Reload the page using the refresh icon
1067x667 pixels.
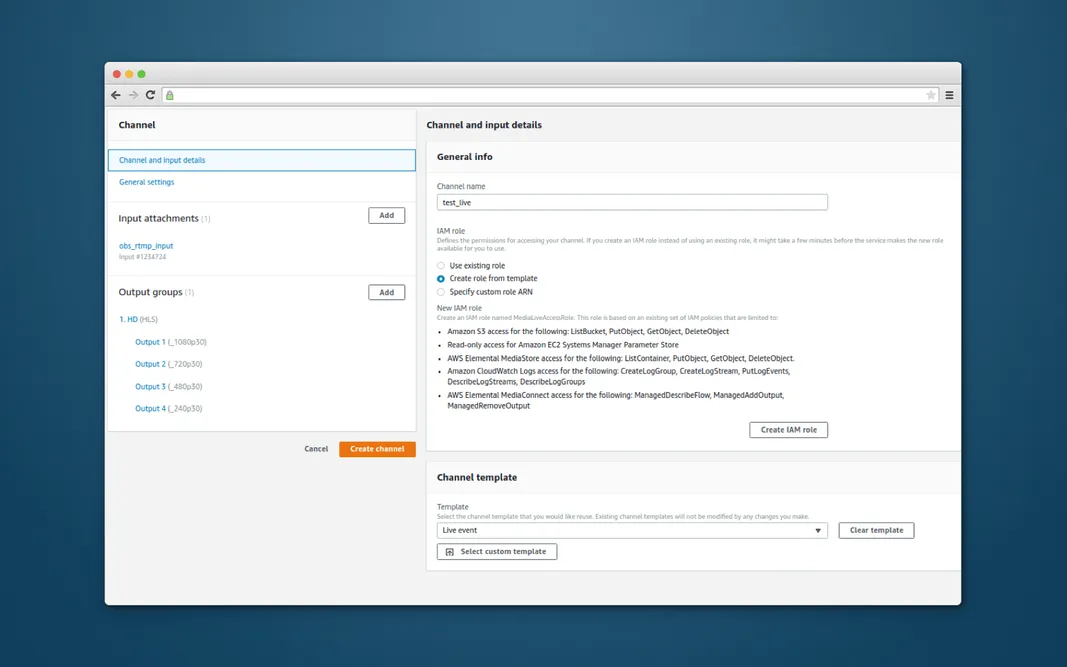tap(149, 94)
